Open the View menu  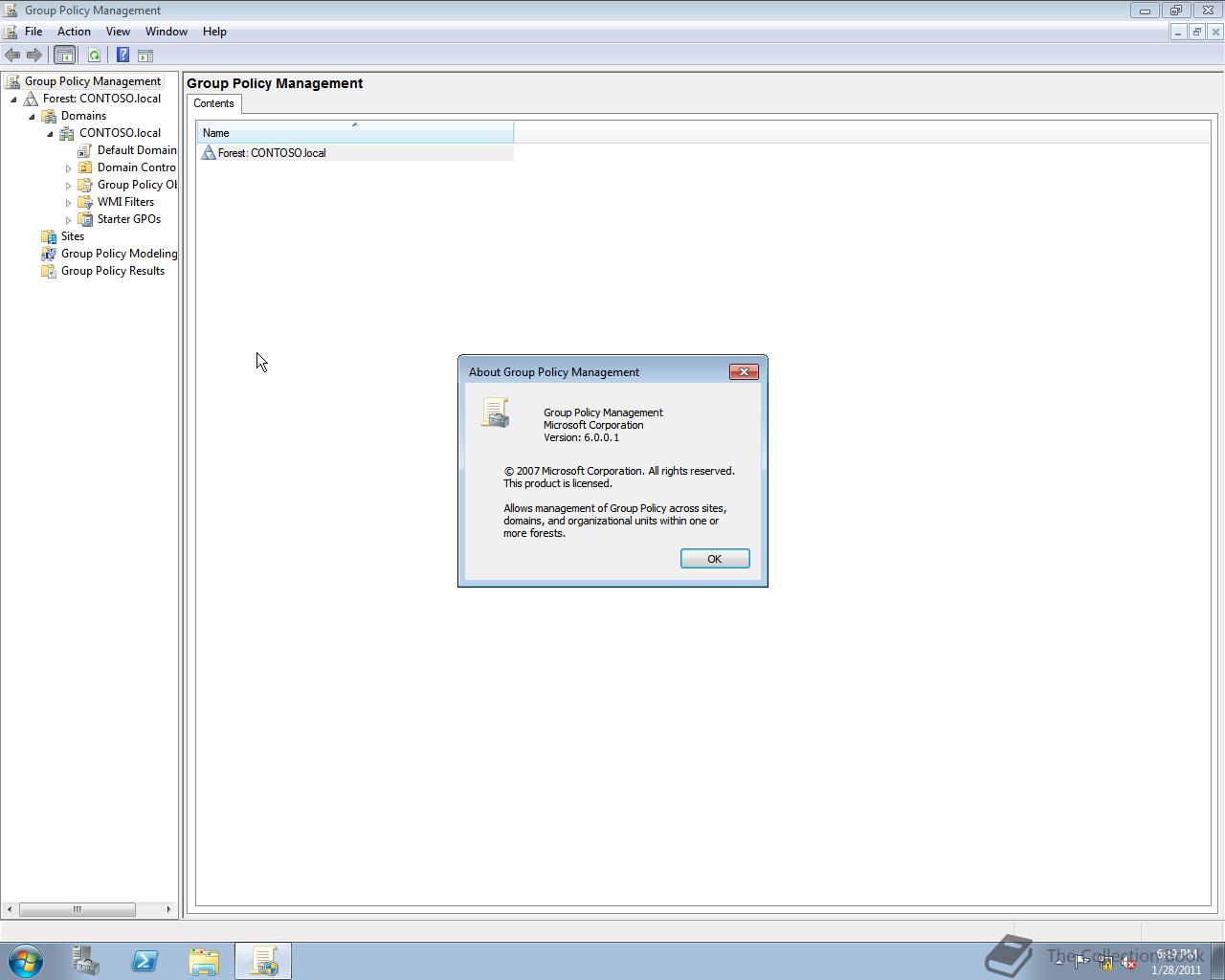tap(118, 32)
